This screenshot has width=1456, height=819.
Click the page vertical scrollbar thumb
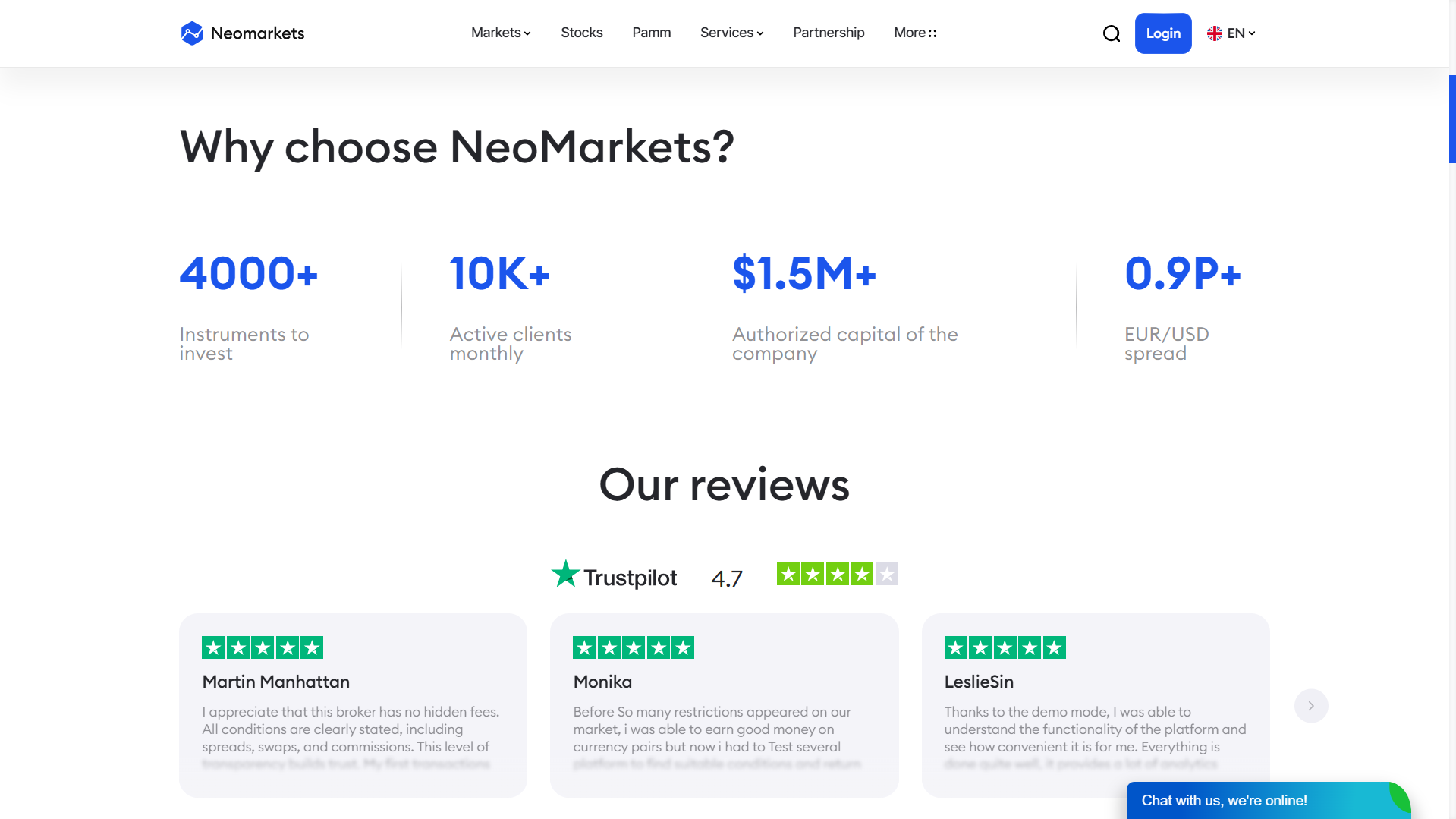[1452, 119]
